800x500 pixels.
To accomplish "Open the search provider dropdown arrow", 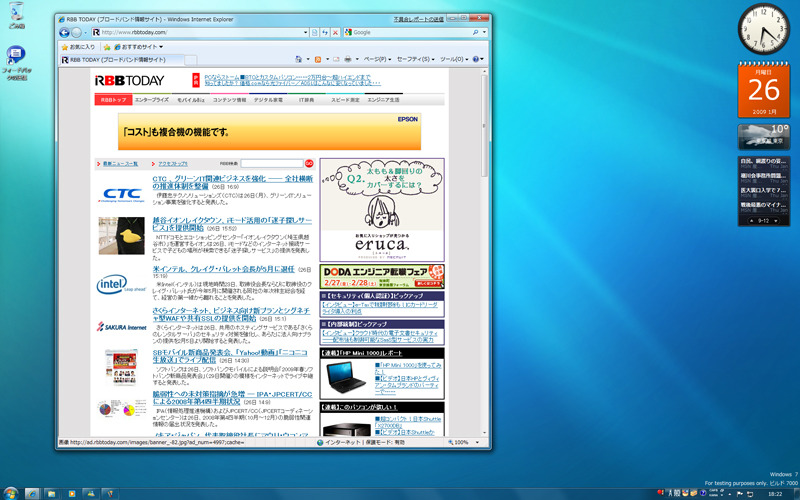I will (484, 32).
